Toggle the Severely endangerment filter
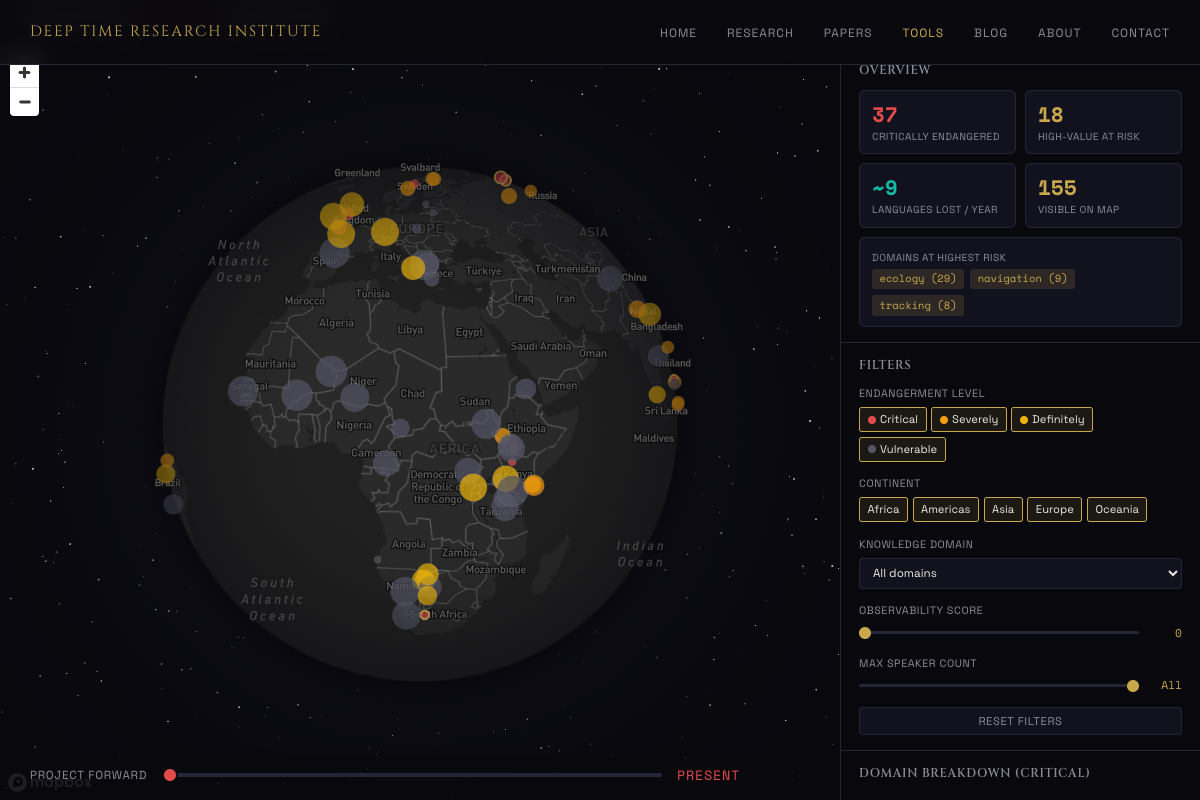This screenshot has height=800, width=1200. 968,419
